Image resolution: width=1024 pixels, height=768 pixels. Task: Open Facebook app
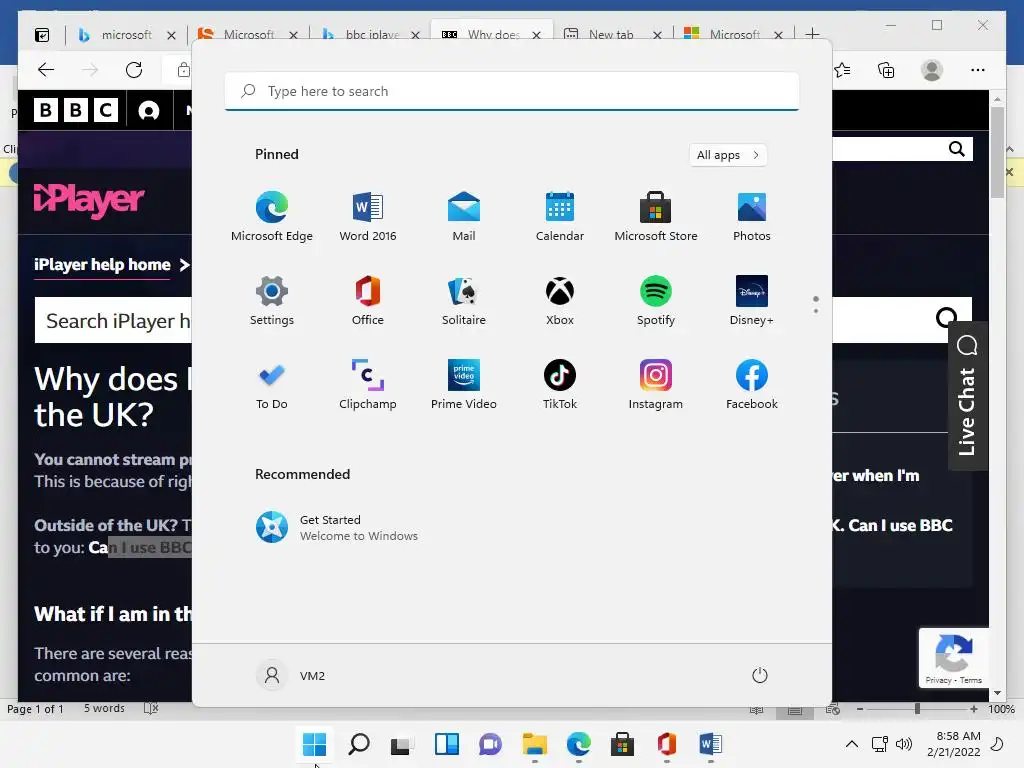(x=752, y=385)
